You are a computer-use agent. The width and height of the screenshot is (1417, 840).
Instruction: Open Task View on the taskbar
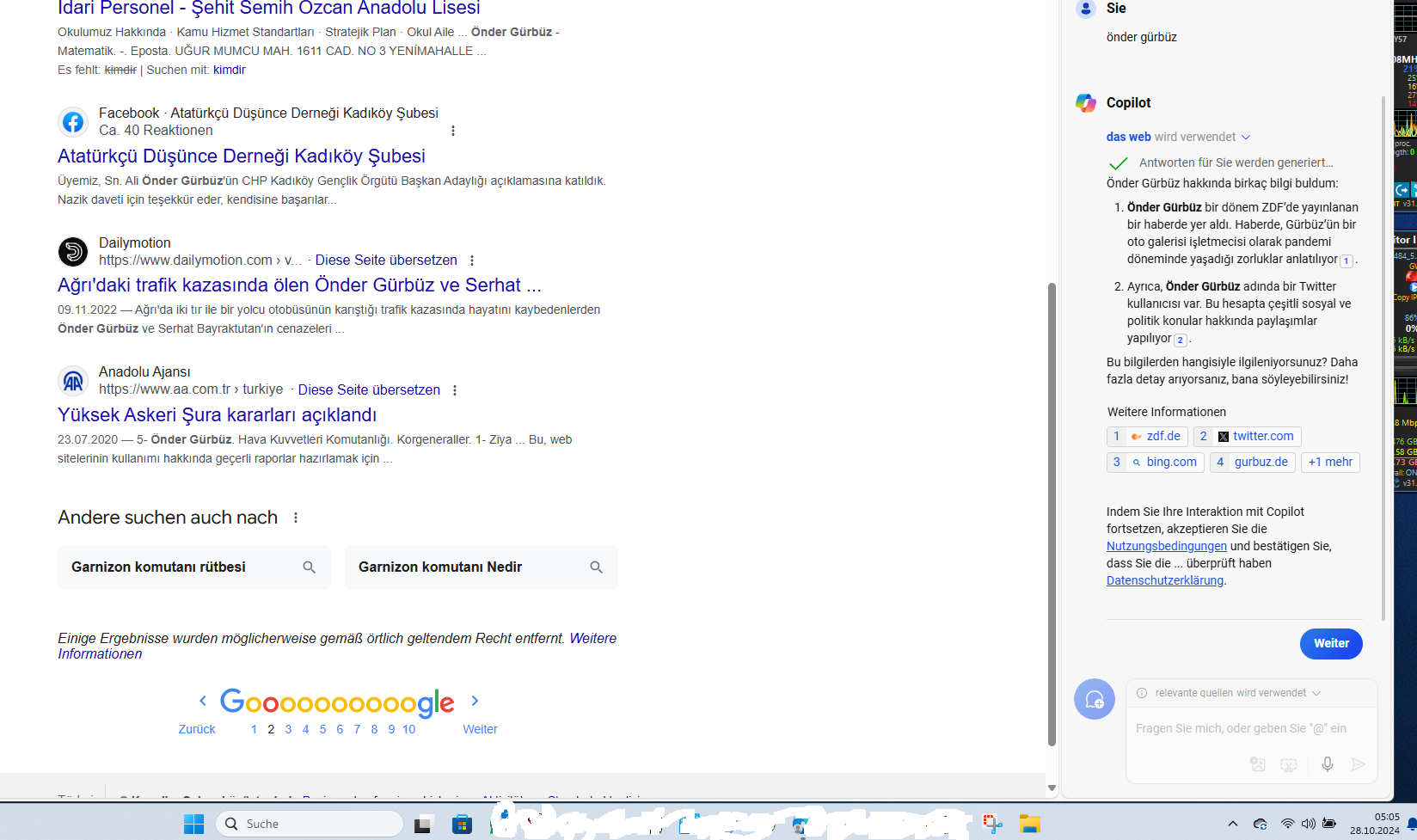423,825
